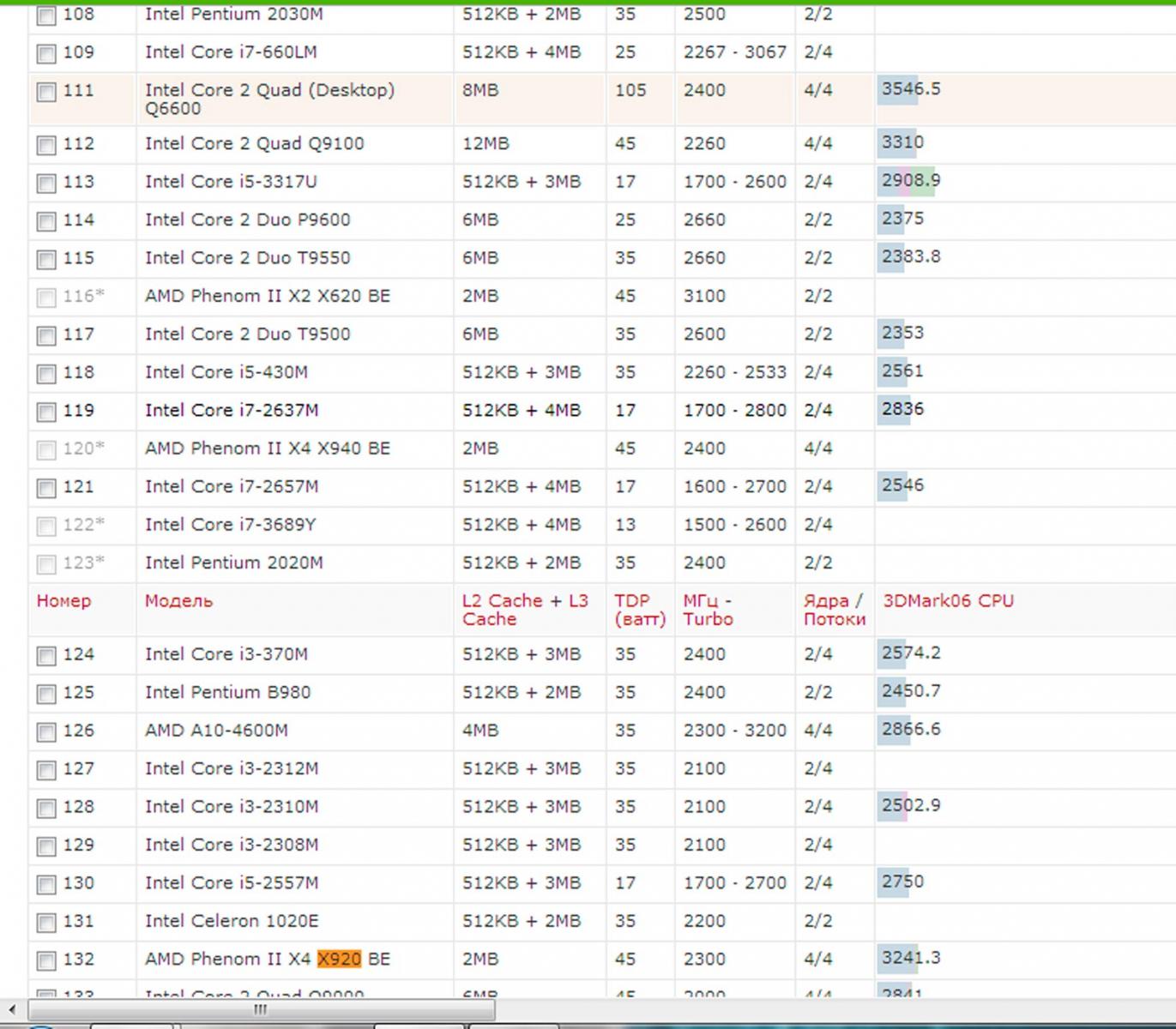Select AMD Phenom II X2 X620 BE
This screenshot has width=1176, height=1029.
267,296
